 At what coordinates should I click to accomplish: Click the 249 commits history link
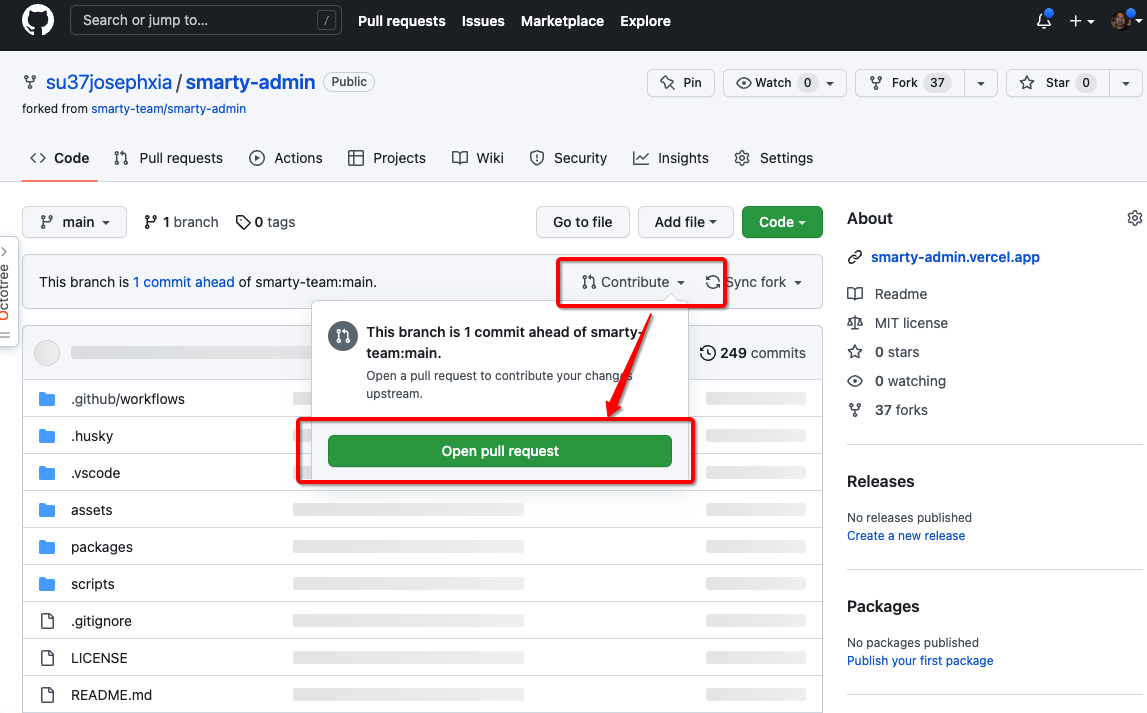[752, 352]
